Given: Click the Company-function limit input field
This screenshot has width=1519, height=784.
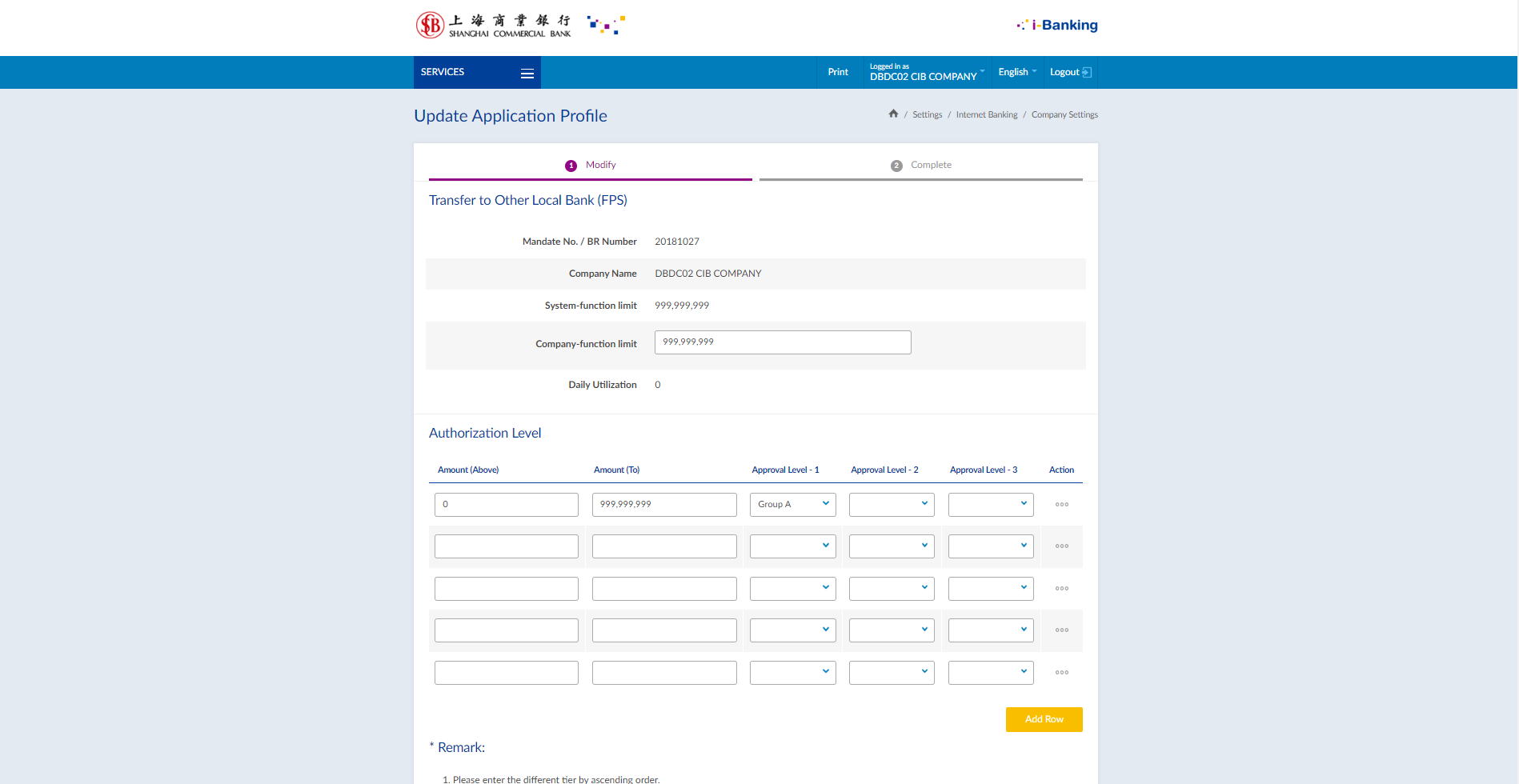Looking at the screenshot, I should click(782, 342).
